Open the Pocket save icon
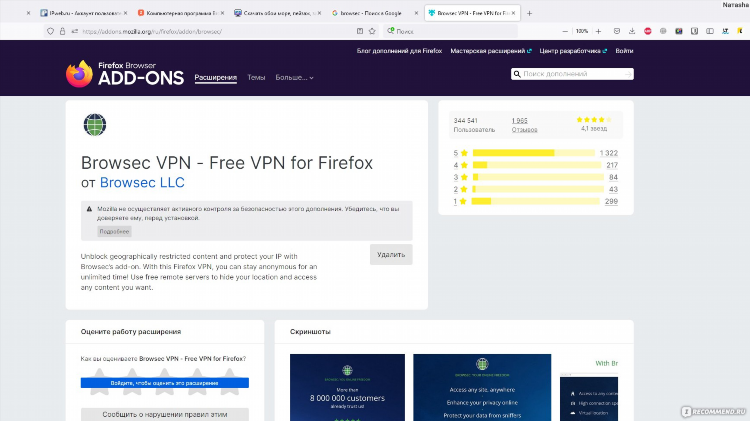 [x=617, y=31]
